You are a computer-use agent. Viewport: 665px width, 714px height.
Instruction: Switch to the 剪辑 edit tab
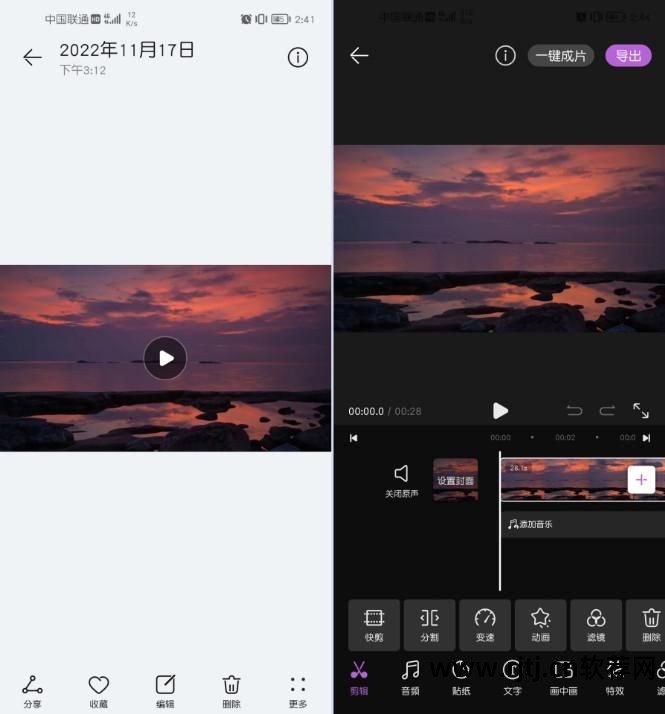coord(359,678)
